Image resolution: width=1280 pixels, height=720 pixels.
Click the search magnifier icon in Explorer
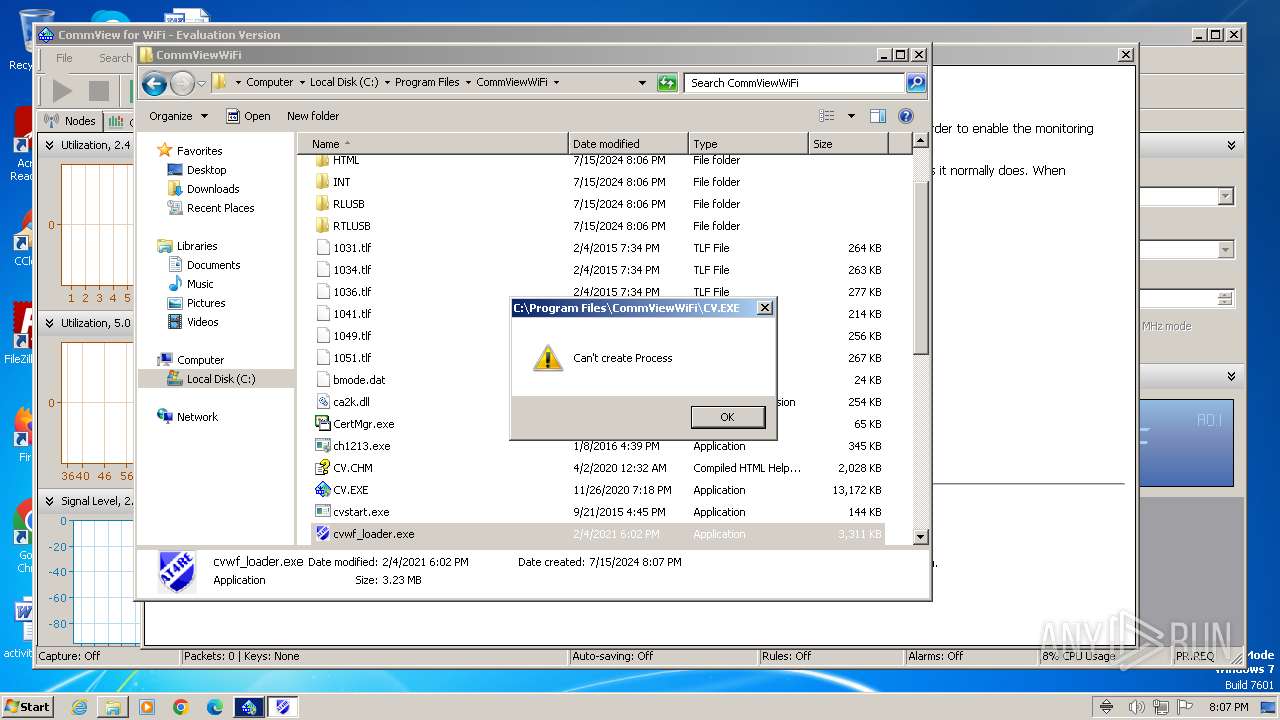[915, 83]
